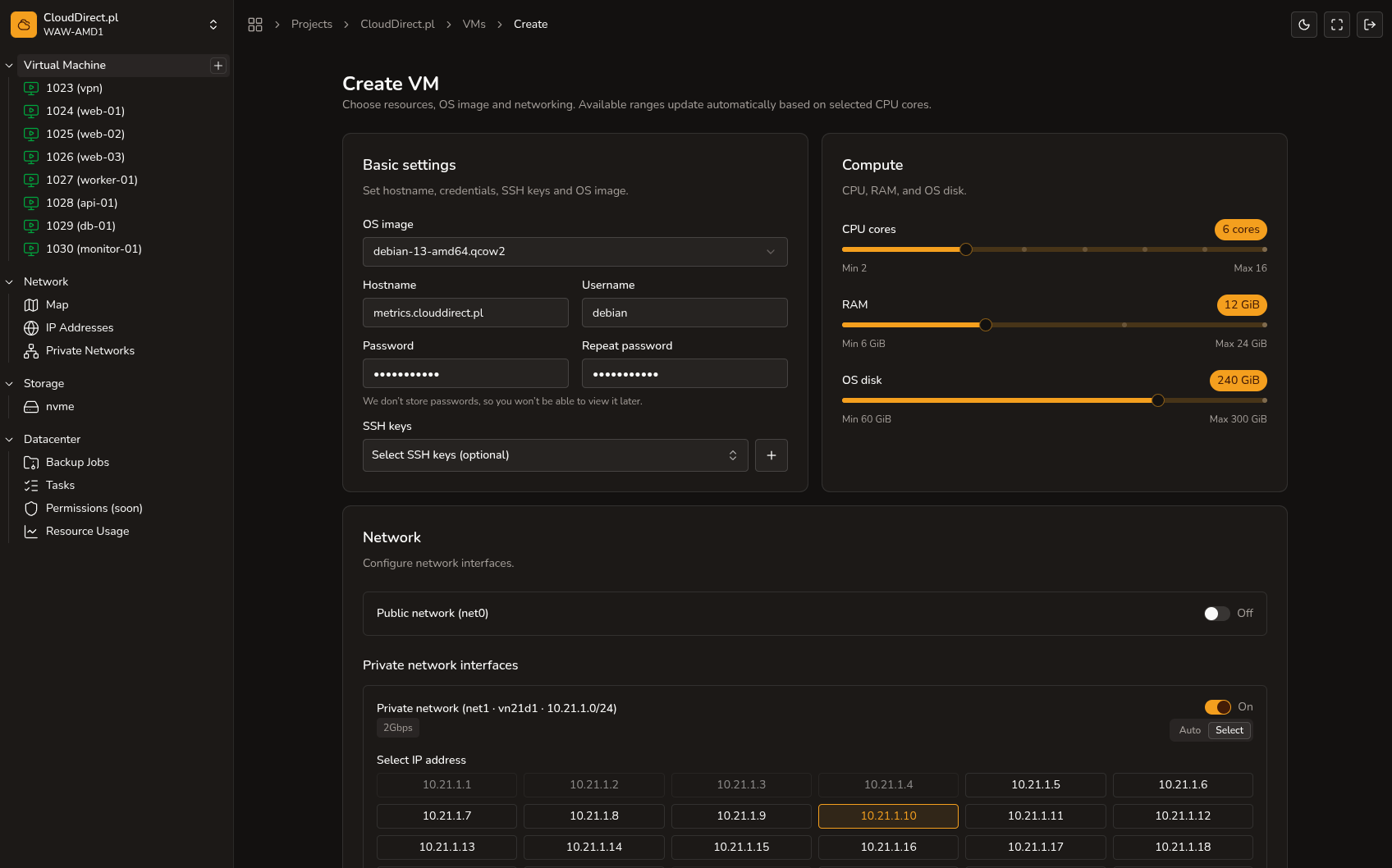Viewport: 1392px width, 868px height.
Task: Switch IP assignment to Auto
Action: point(1189,730)
